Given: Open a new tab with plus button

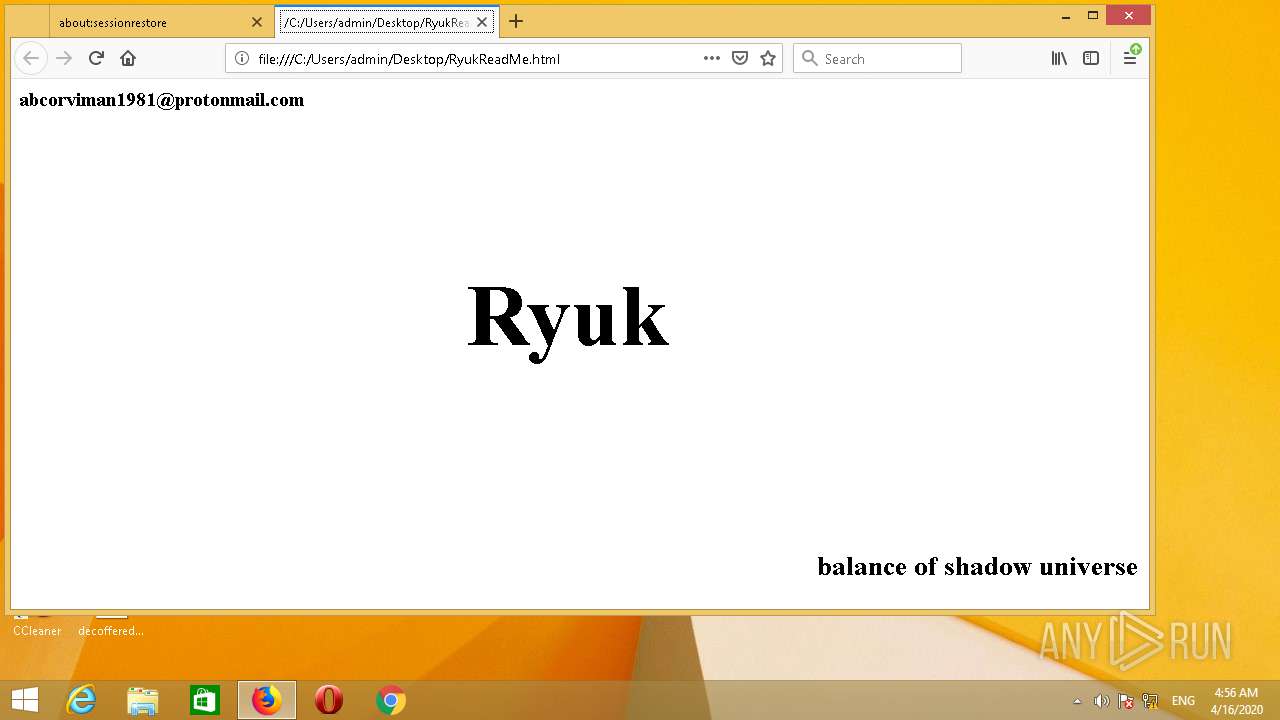Looking at the screenshot, I should click(x=516, y=21).
